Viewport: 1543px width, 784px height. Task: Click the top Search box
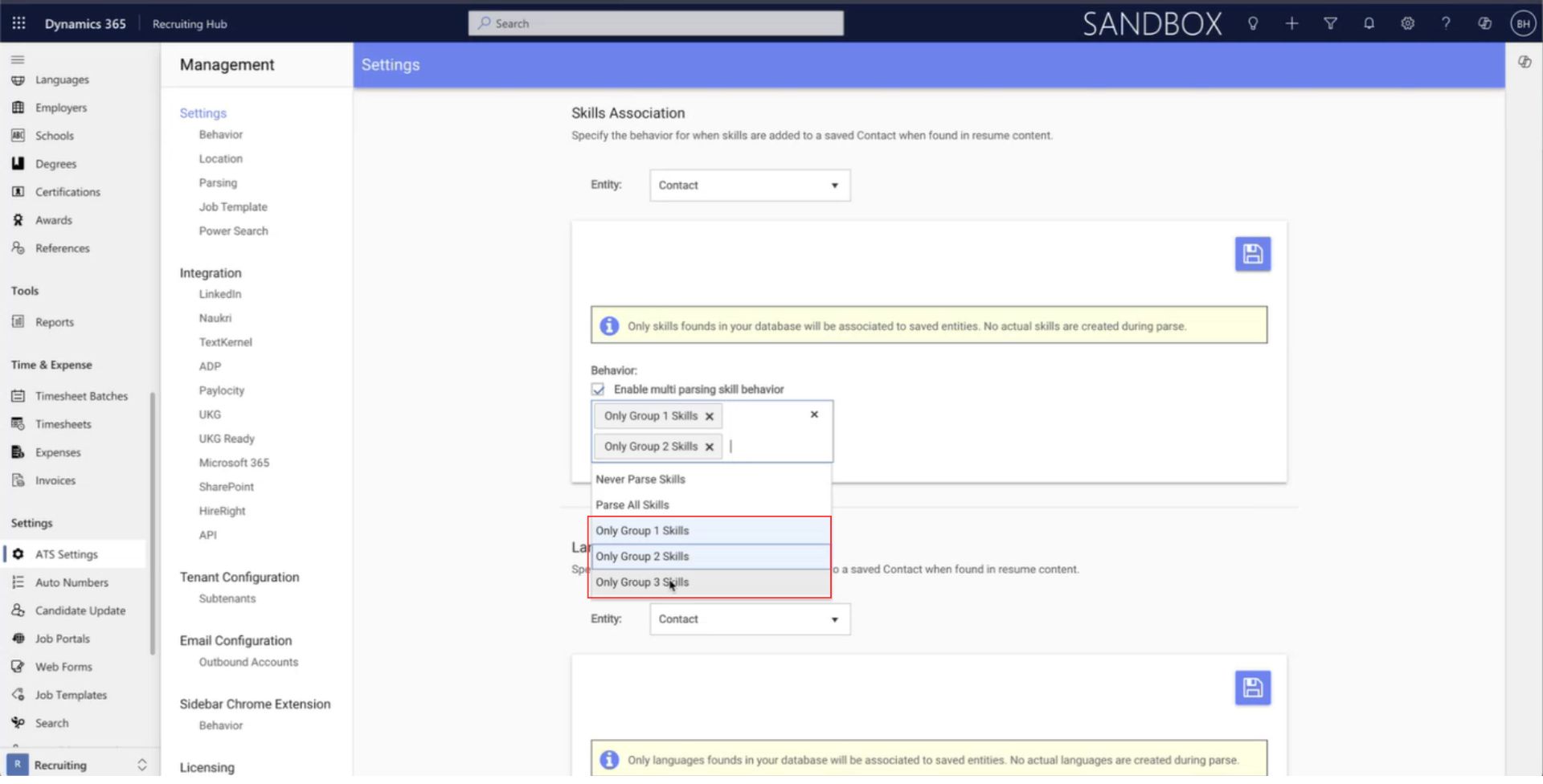[x=656, y=23]
